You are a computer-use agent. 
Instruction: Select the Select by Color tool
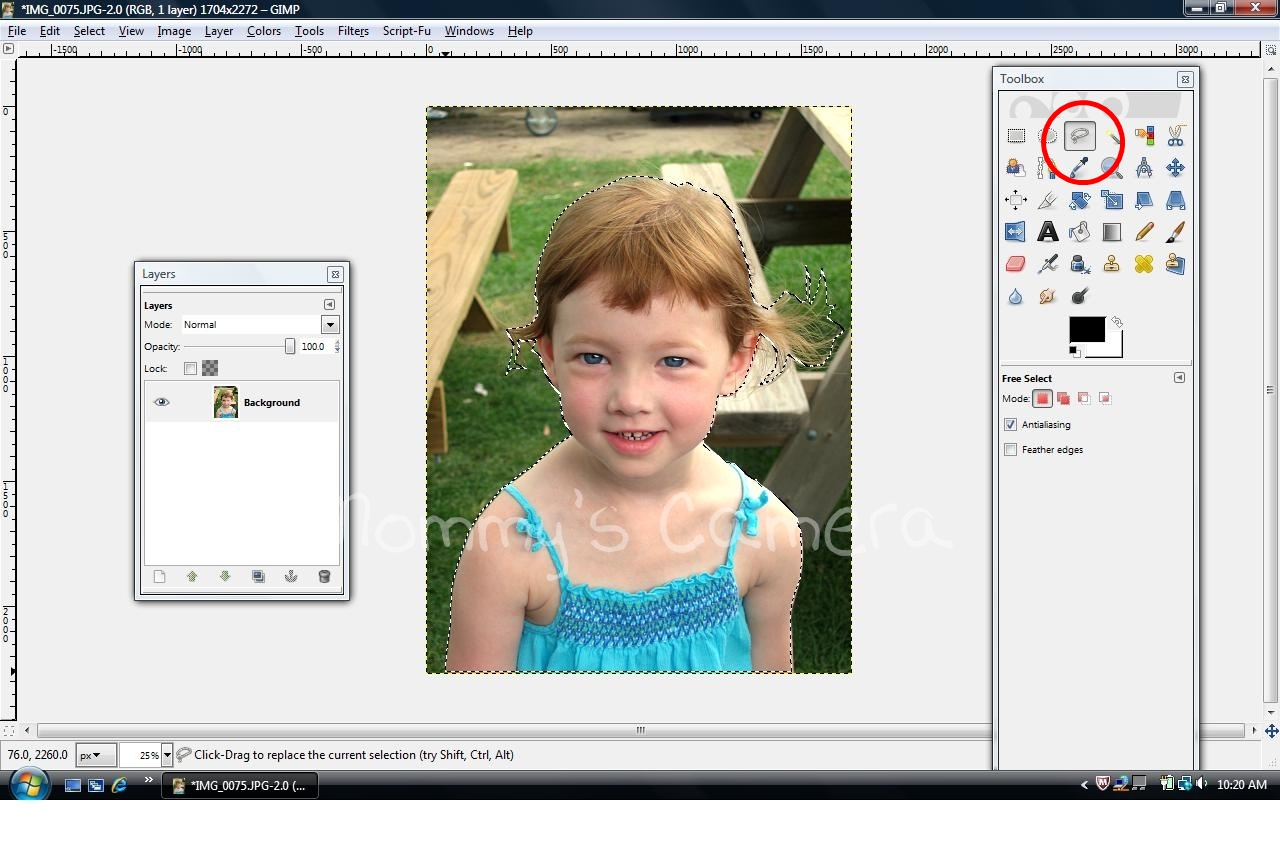coord(1144,136)
